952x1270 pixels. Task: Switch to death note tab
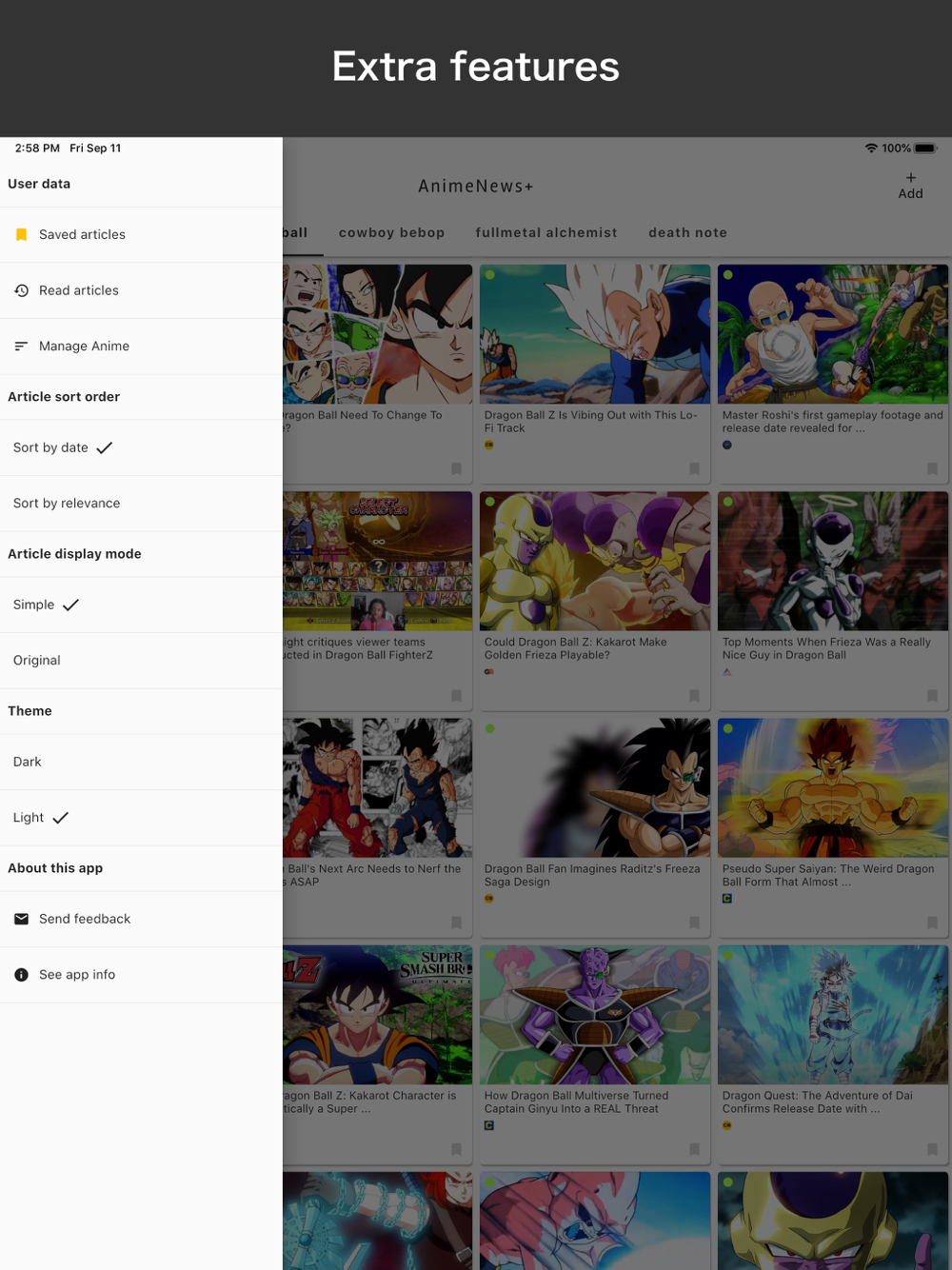(x=688, y=232)
